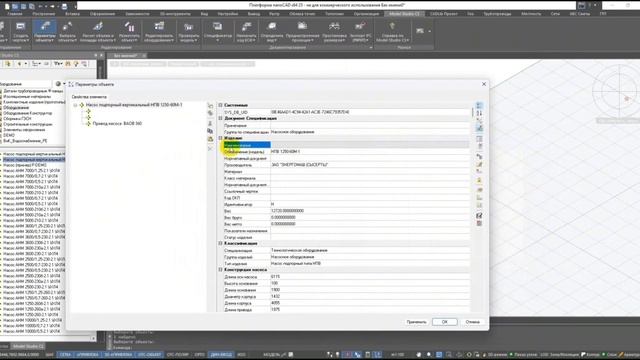Launch the Проверить модель ribbon tool

pos(188,32)
